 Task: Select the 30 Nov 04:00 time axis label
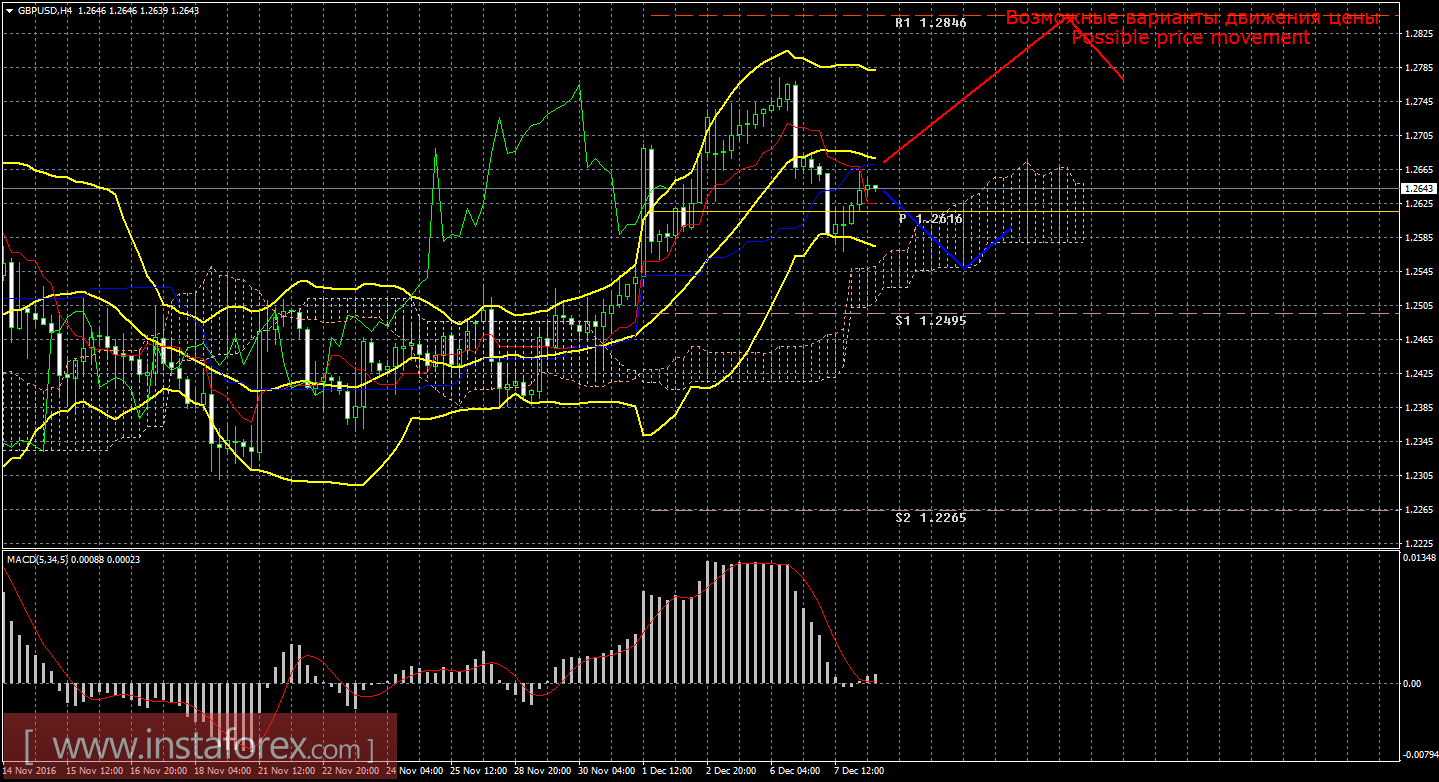(x=606, y=772)
